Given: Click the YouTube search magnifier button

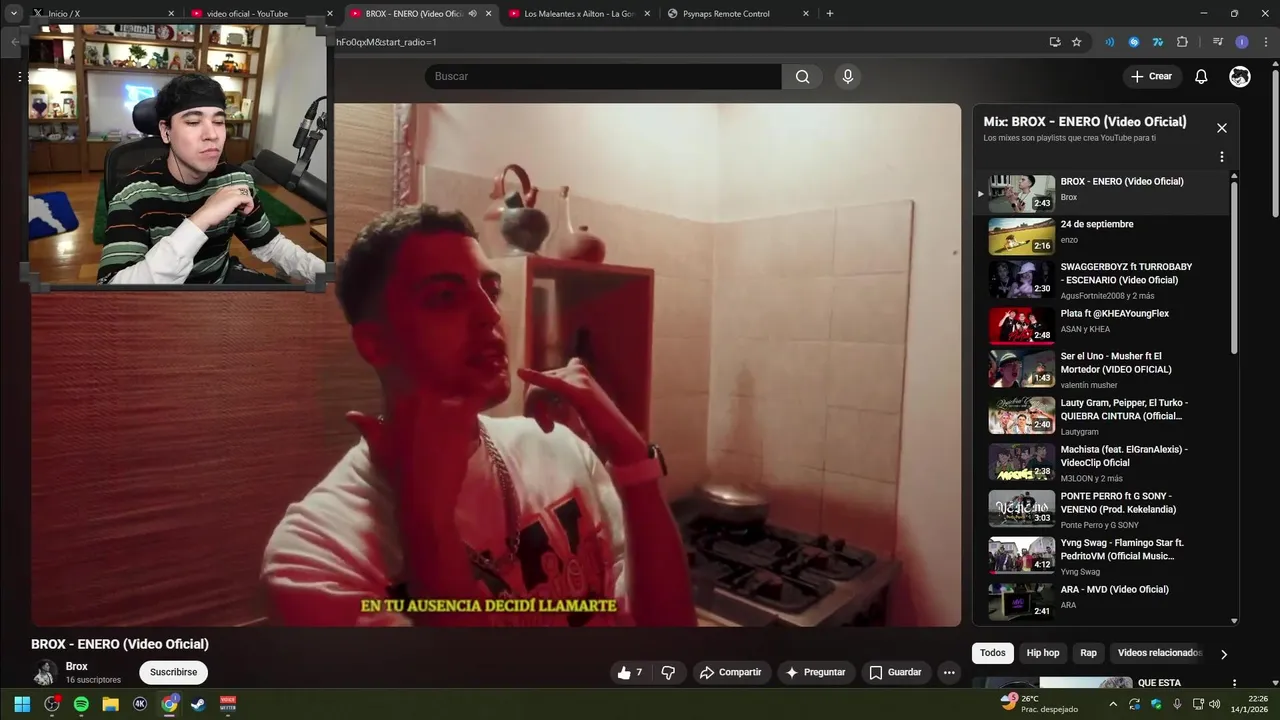Looking at the screenshot, I should [x=802, y=77].
